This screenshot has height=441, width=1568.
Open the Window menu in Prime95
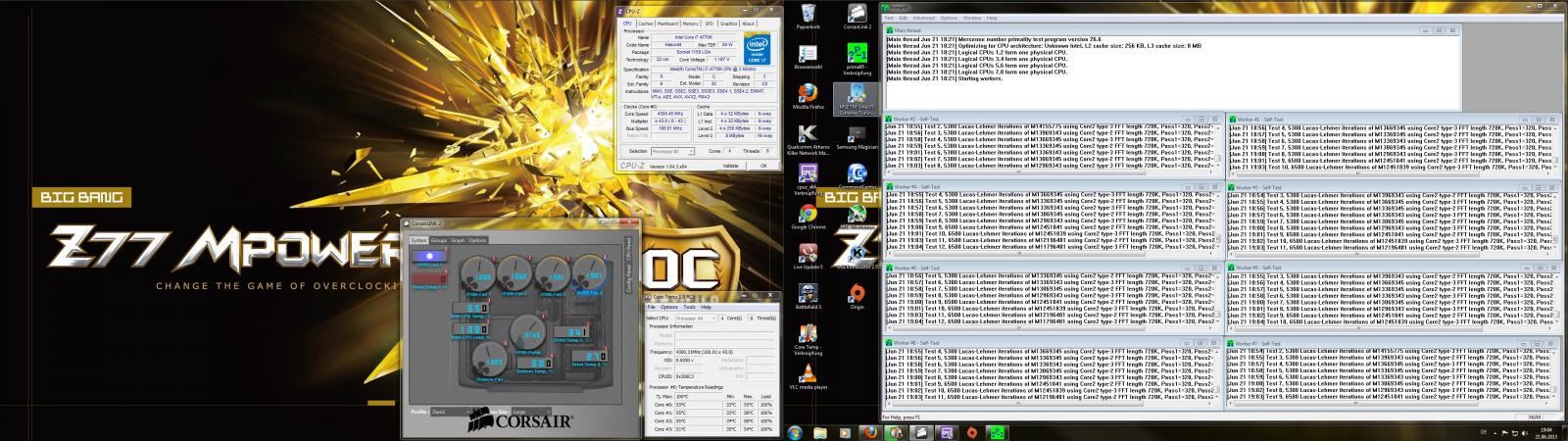click(972, 18)
